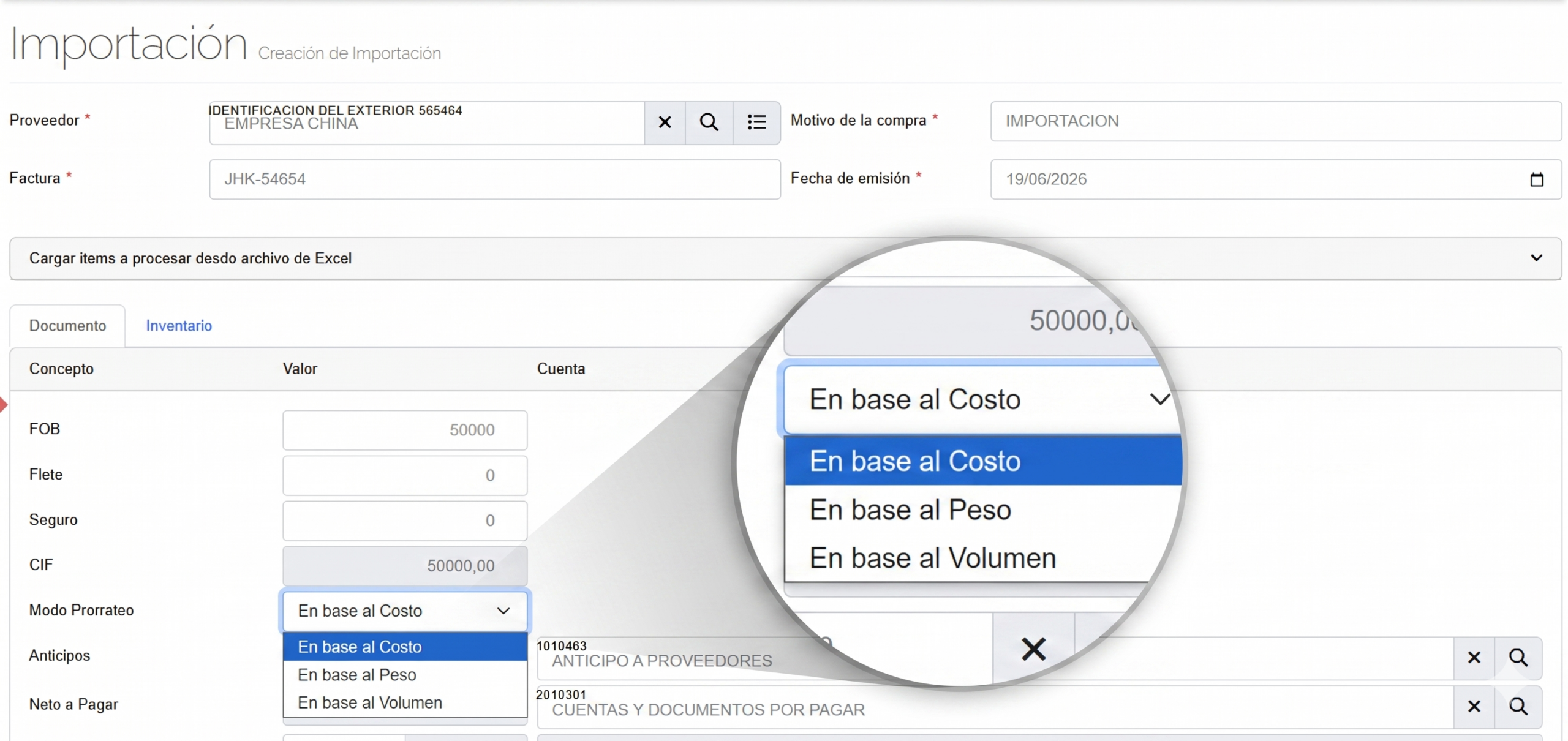Open the supplier list icon
Viewport: 1568px width, 741px height.
coord(756,122)
